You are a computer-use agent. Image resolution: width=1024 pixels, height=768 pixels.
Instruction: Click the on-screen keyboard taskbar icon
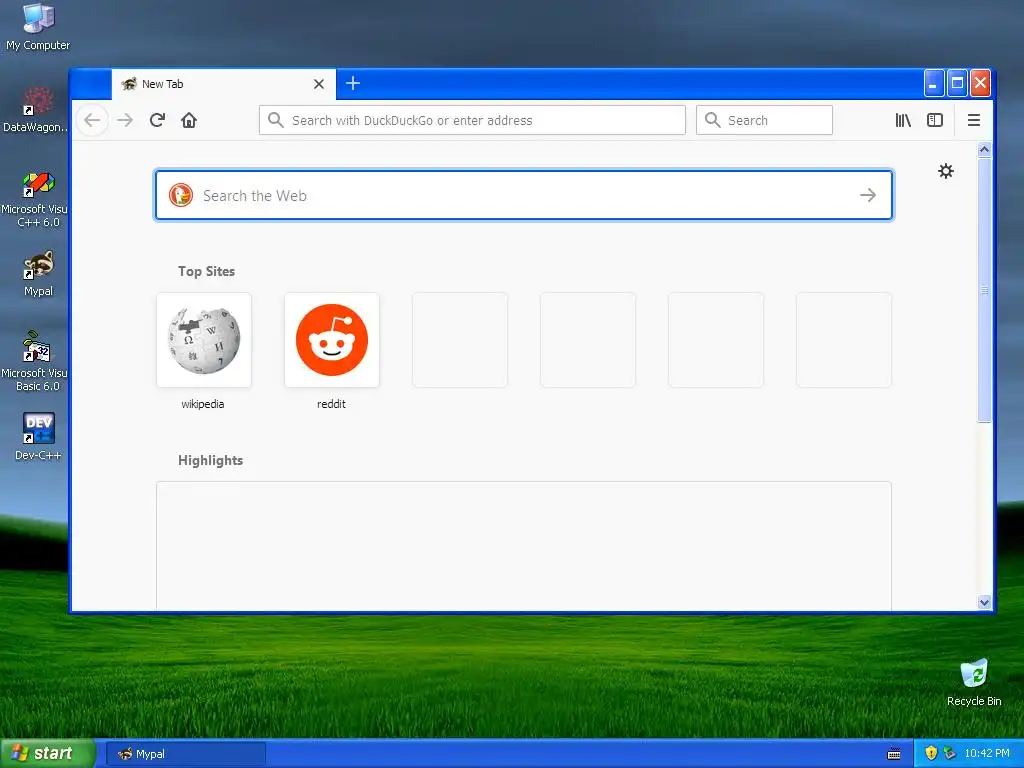click(x=894, y=754)
